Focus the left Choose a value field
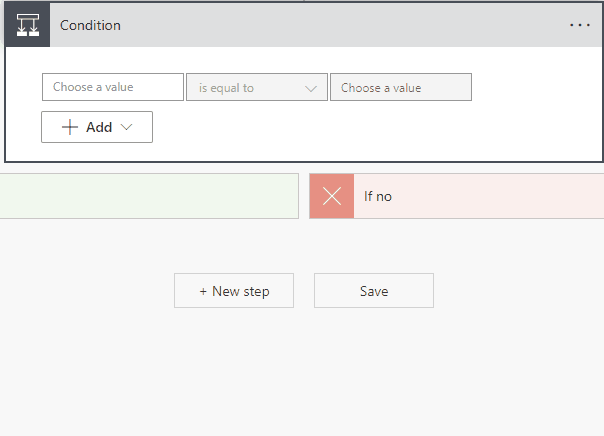604x436 pixels. pos(113,87)
